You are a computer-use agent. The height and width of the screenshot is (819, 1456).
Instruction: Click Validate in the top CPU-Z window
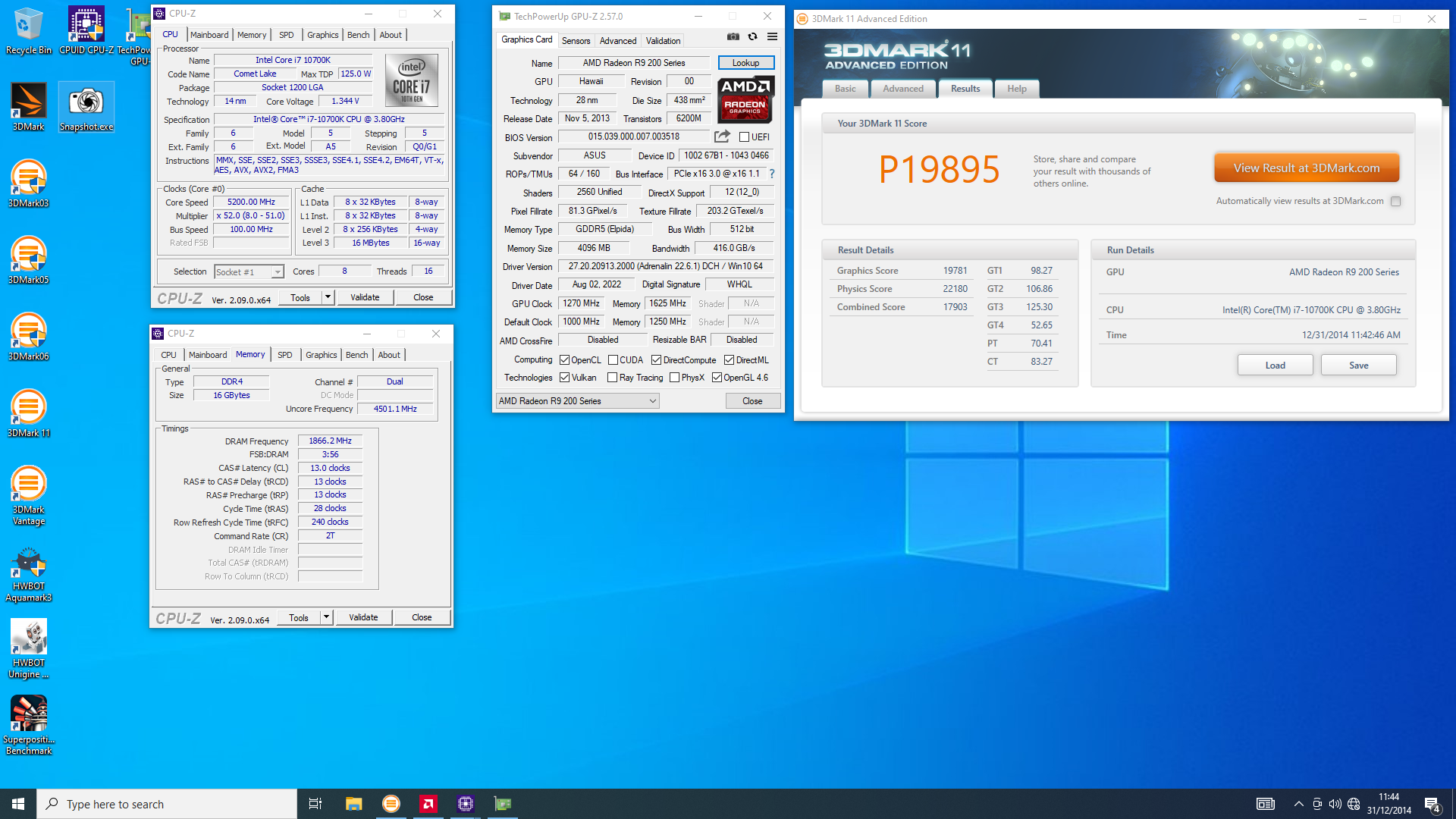(365, 297)
